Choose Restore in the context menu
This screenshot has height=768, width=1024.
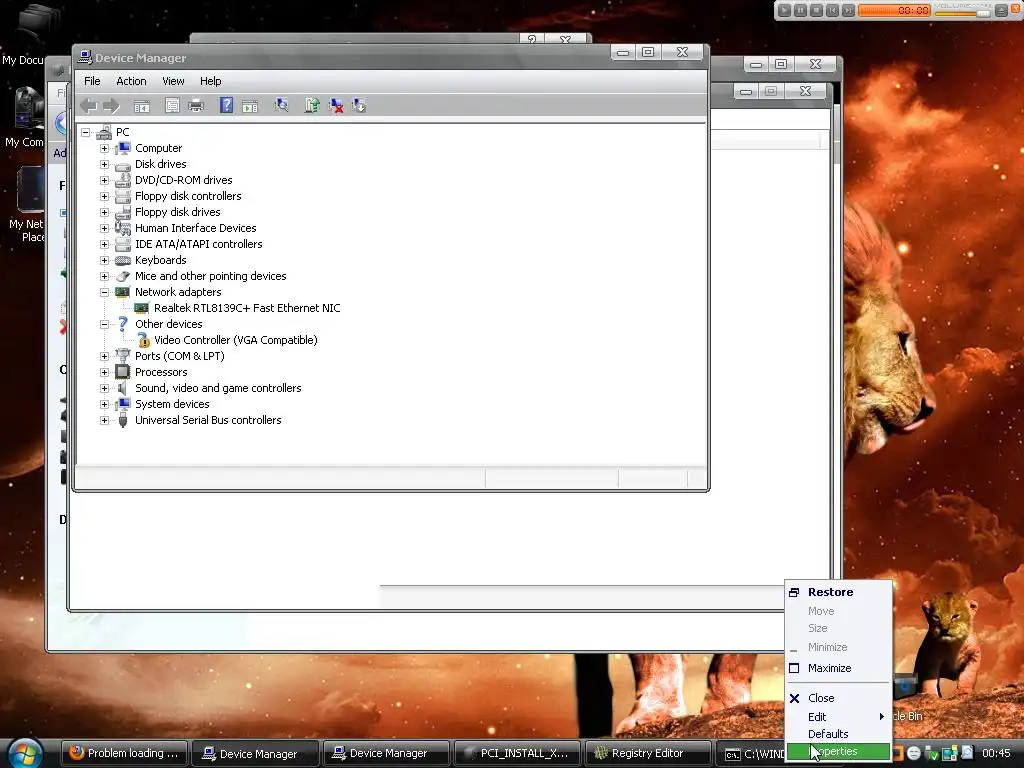(839, 592)
